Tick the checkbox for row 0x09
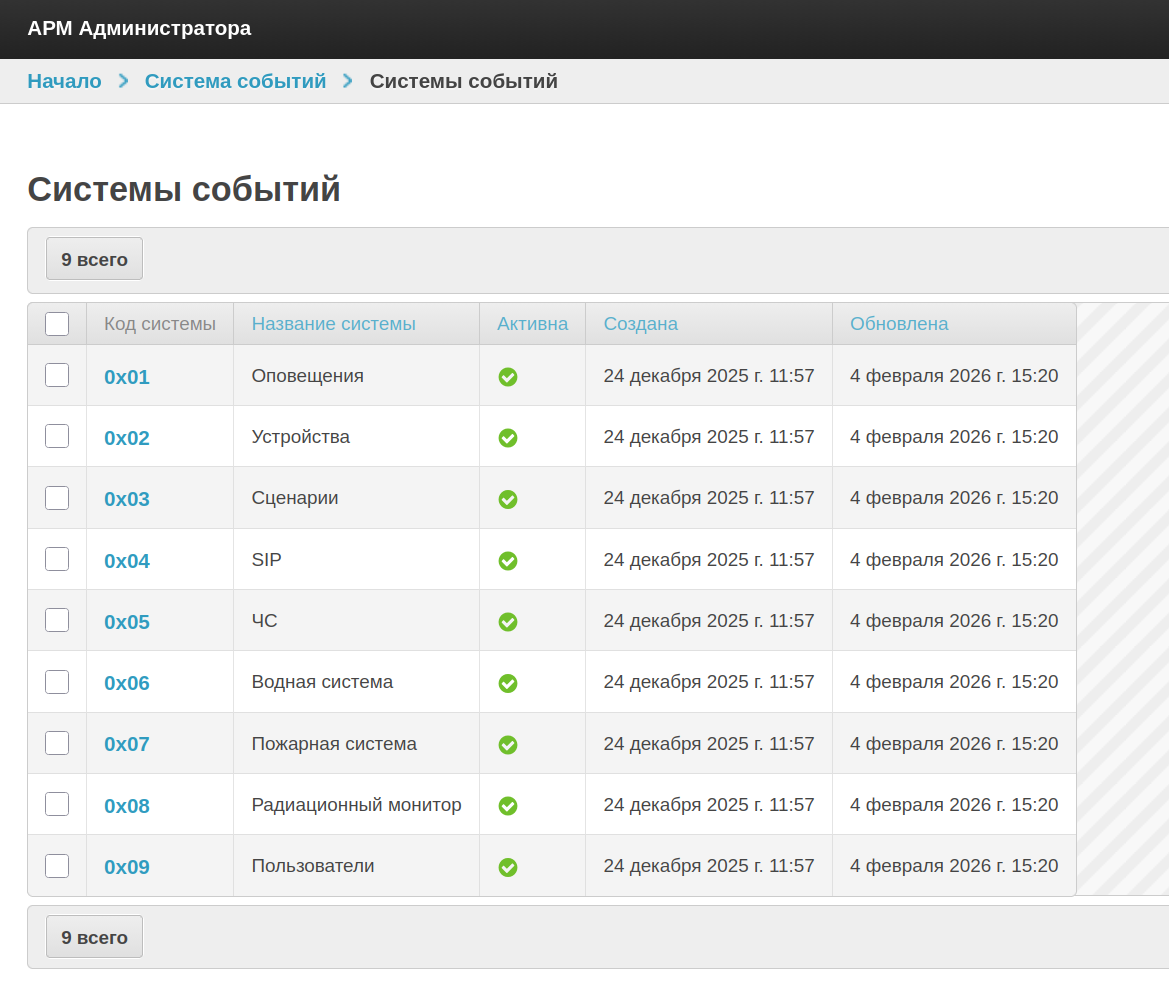The height and width of the screenshot is (998, 1169). point(57,866)
